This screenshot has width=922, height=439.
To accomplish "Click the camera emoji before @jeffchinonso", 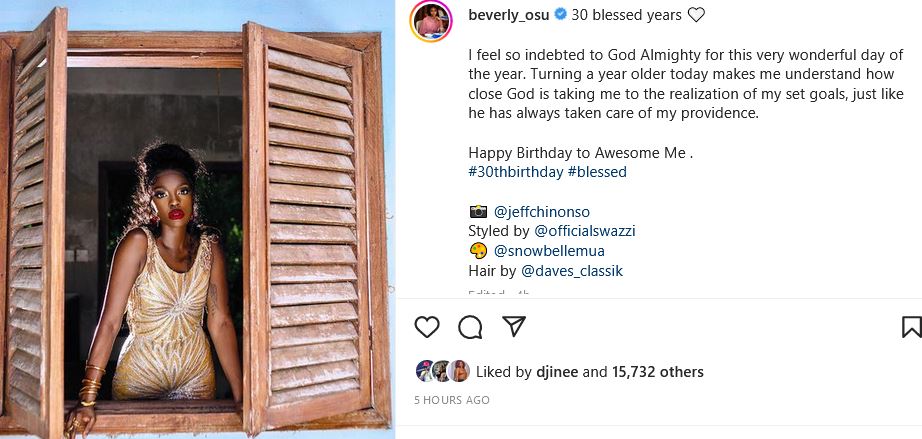I will click(478, 211).
